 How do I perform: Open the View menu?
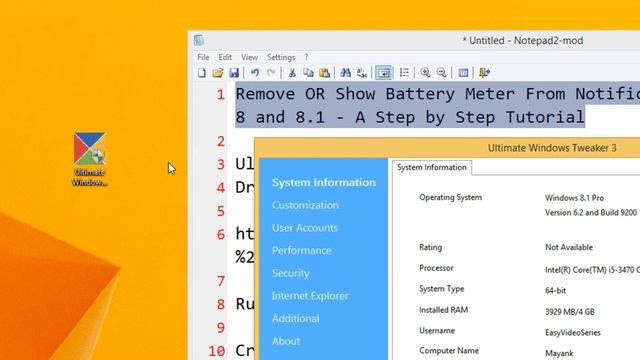tap(249, 57)
